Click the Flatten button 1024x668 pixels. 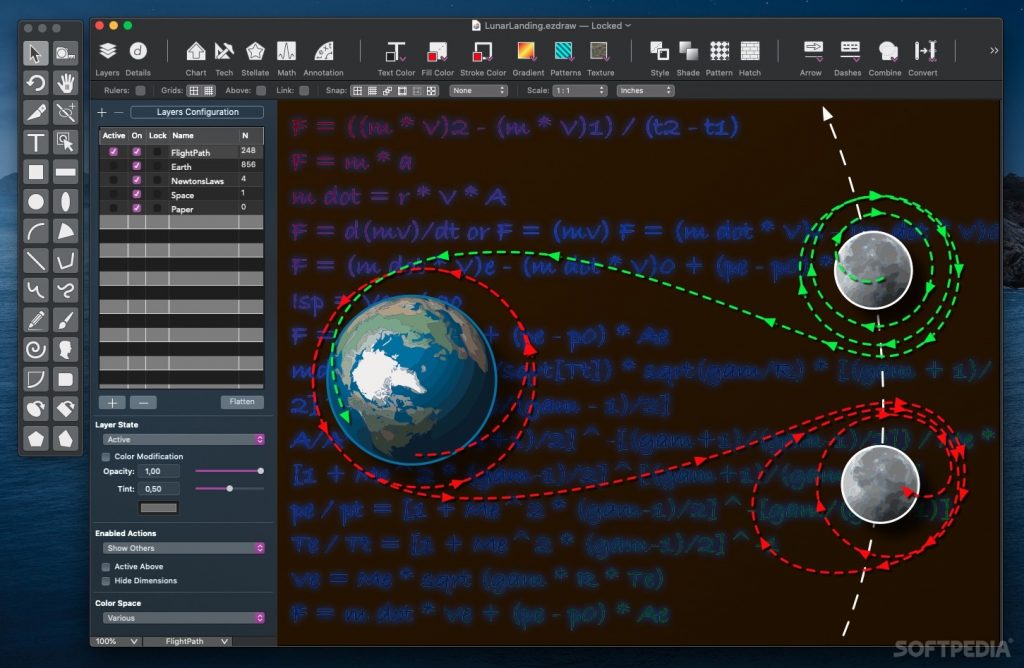242,402
